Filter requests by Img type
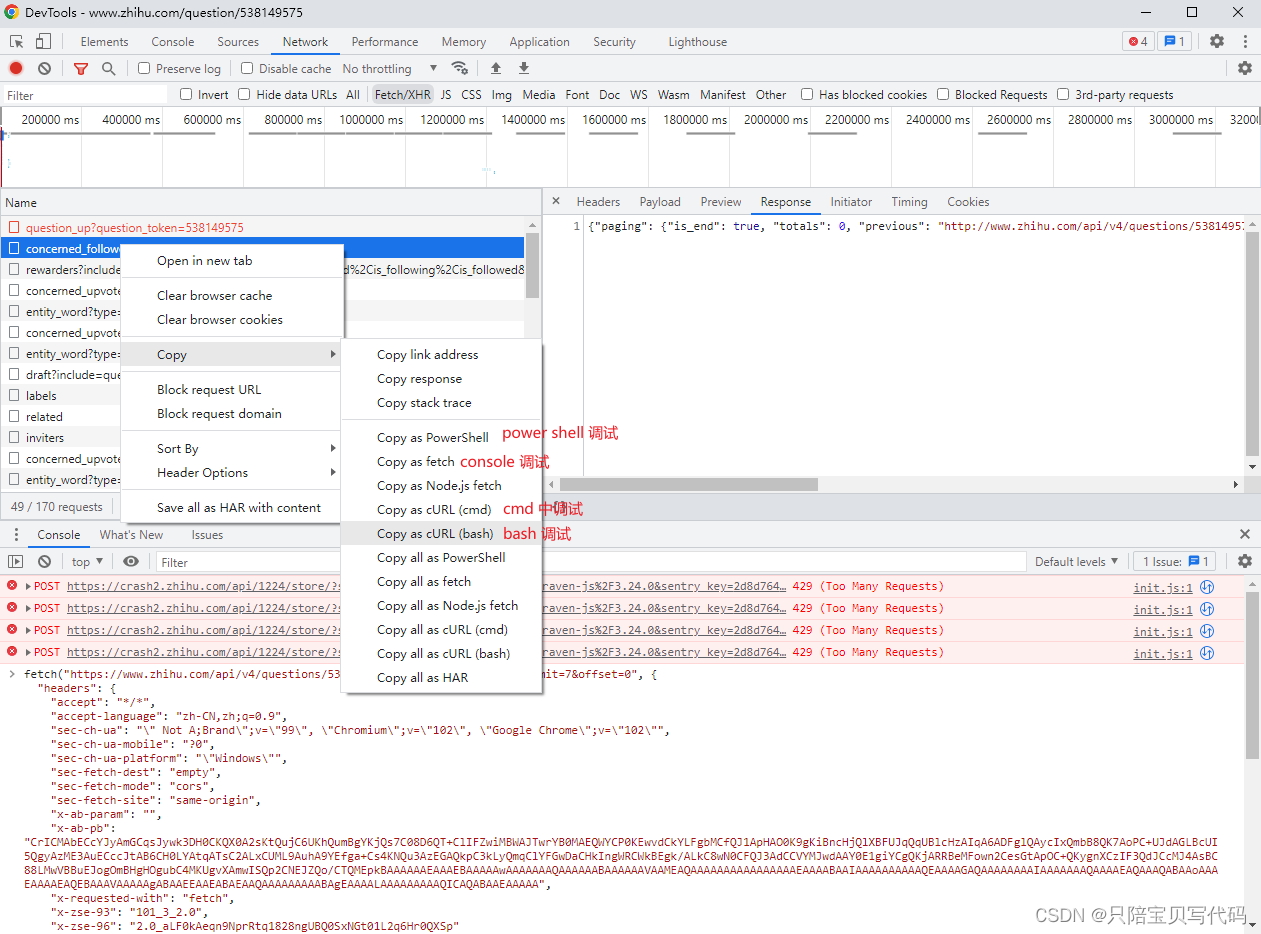Viewport: 1261px width, 934px height. [x=502, y=94]
